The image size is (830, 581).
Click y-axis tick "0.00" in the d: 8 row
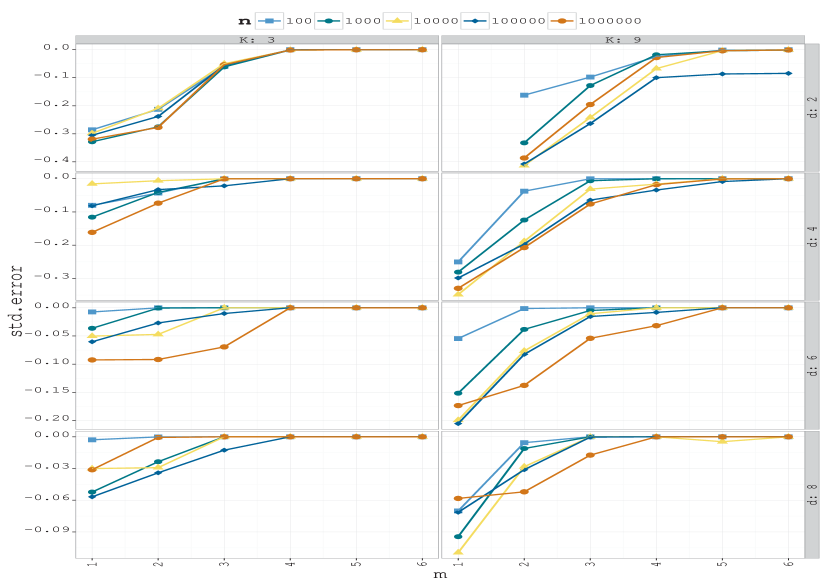52,435
